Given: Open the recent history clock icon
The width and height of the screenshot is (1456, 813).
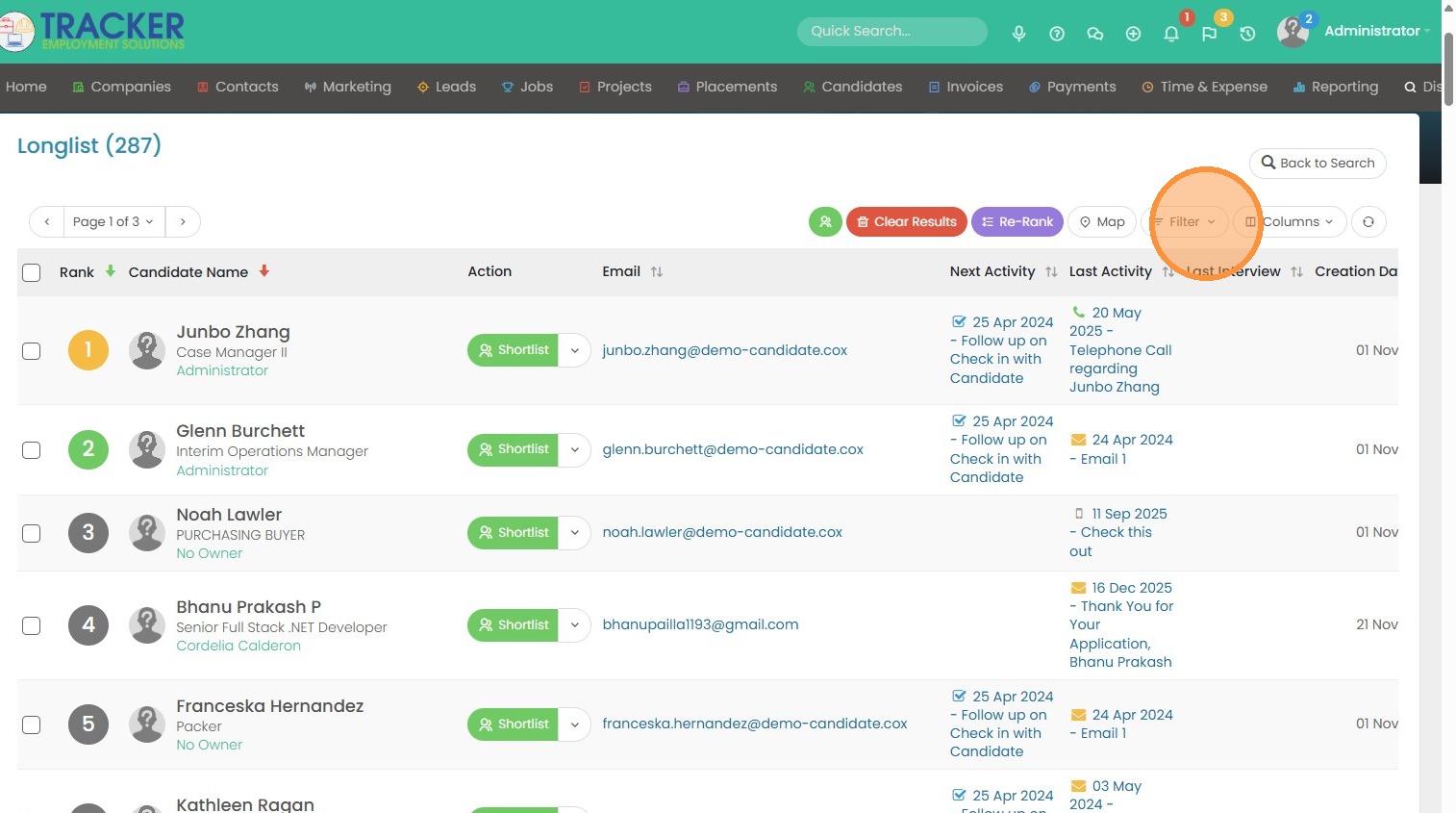Looking at the screenshot, I should [1247, 34].
